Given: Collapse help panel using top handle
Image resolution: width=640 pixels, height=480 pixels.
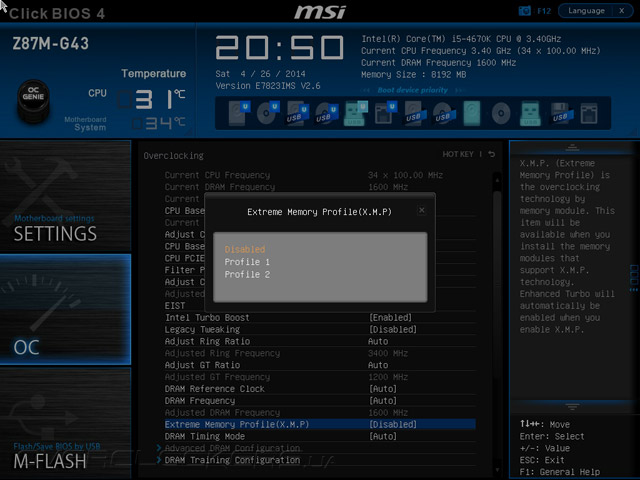Looking at the screenshot, I should (572, 147).
